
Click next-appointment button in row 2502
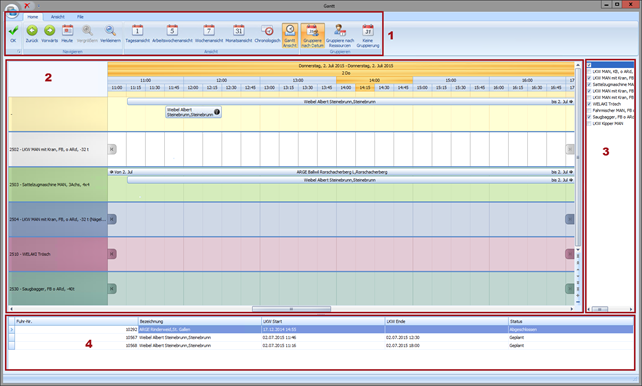click(570, 149)
